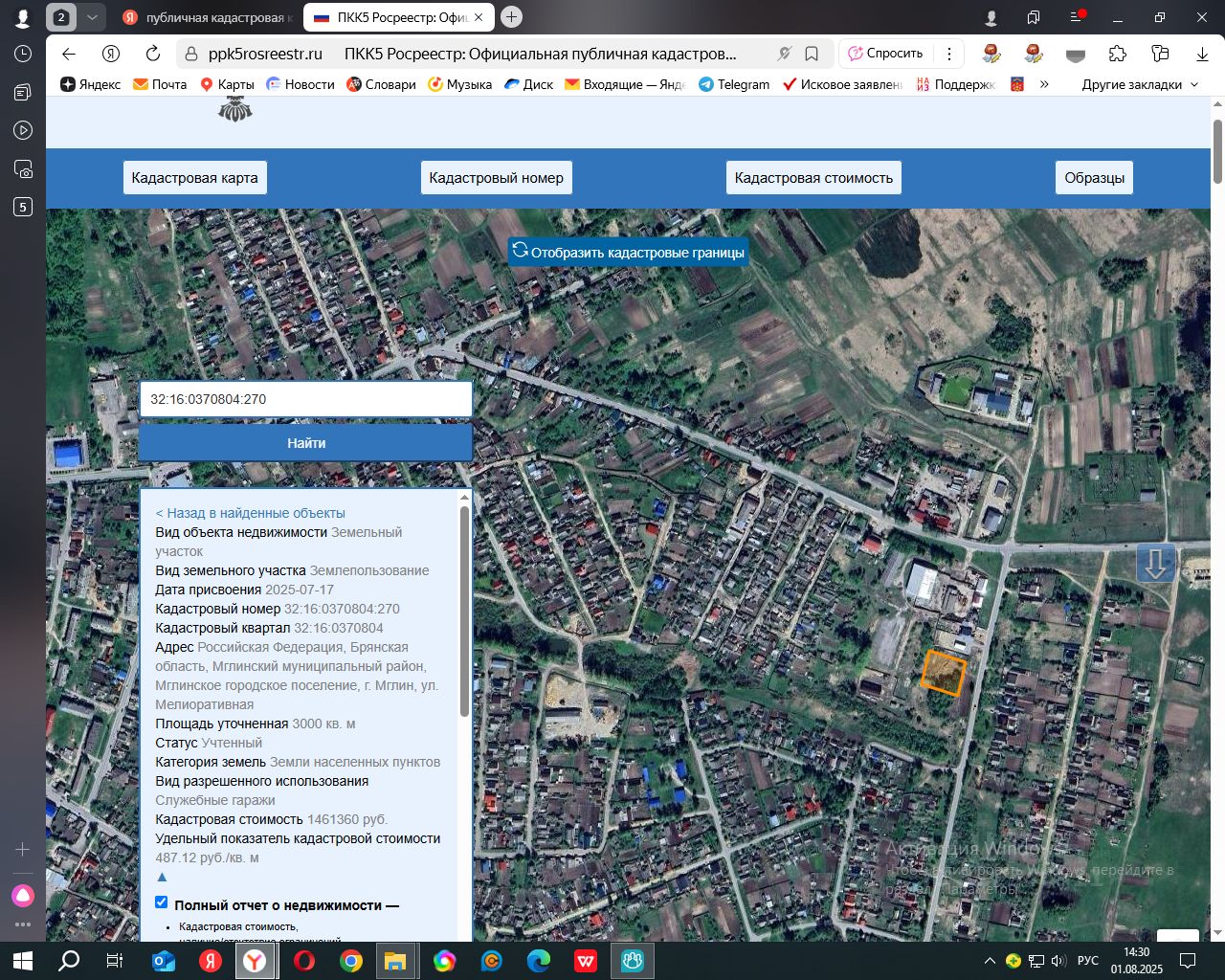The height and width of the screenshot is (980, 1225).
Task: Switch the РУС keyboard language indicator
Action: (x=1088, y=961)
